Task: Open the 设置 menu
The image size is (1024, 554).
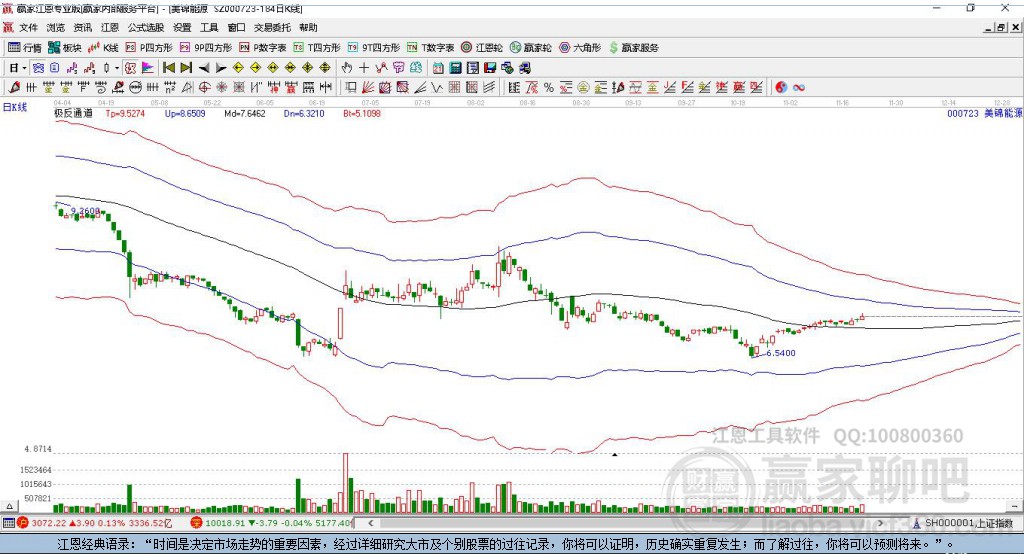Action: (x=182, y=27)
